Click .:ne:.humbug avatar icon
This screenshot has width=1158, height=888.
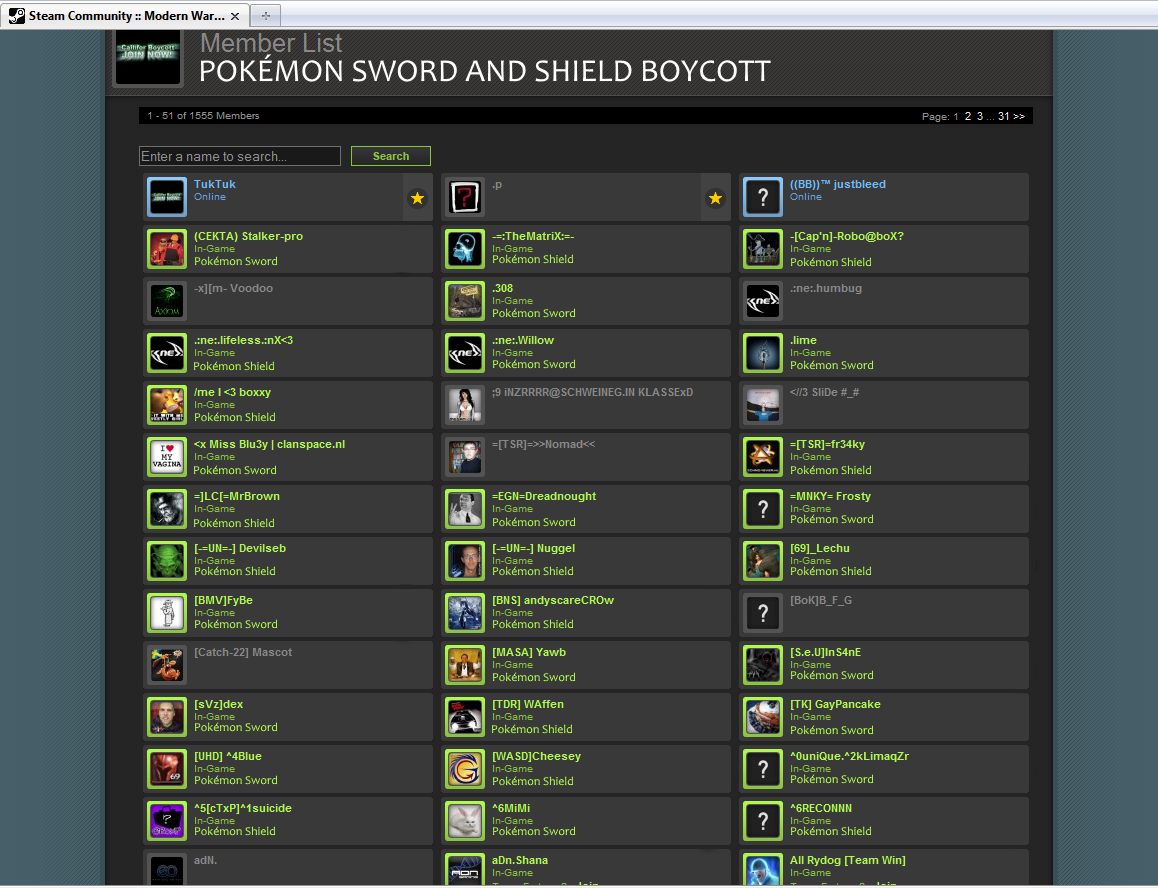tap(763, 301)
